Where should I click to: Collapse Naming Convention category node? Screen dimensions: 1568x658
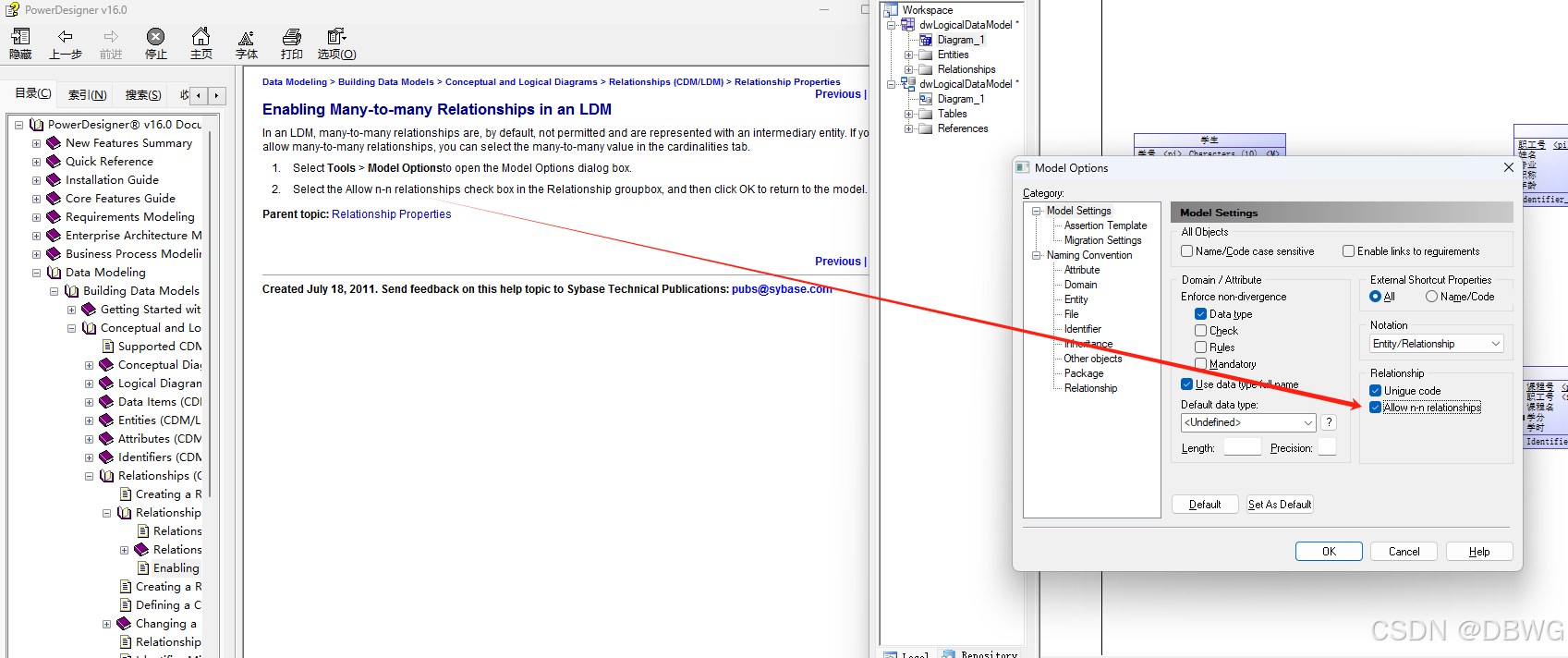(1037, 255)
